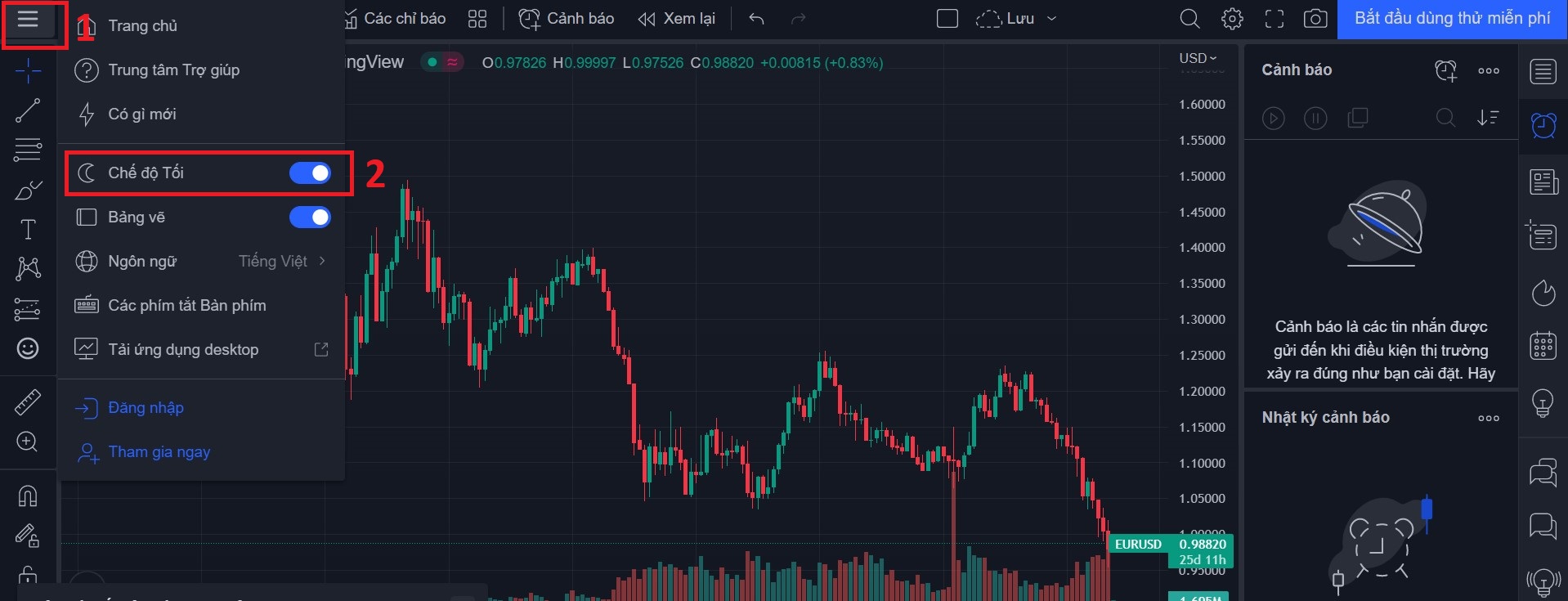Click the duplicate alerts icon in Cảnh báo
This screenshot has height=601, width=1568.
(x=1358, y=119)
